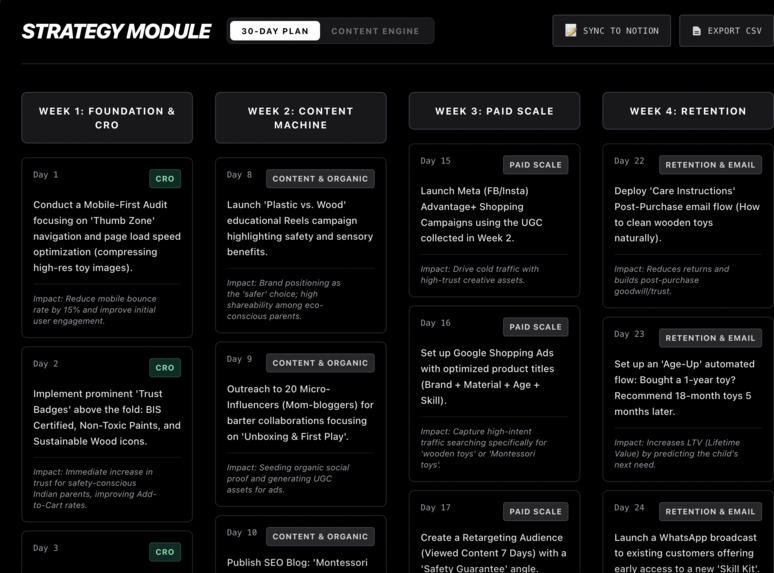Click the 'Conduct a Mobile-First Audit' task text
This screenshot has height=573, width=774.
click(x=107, y=236)
